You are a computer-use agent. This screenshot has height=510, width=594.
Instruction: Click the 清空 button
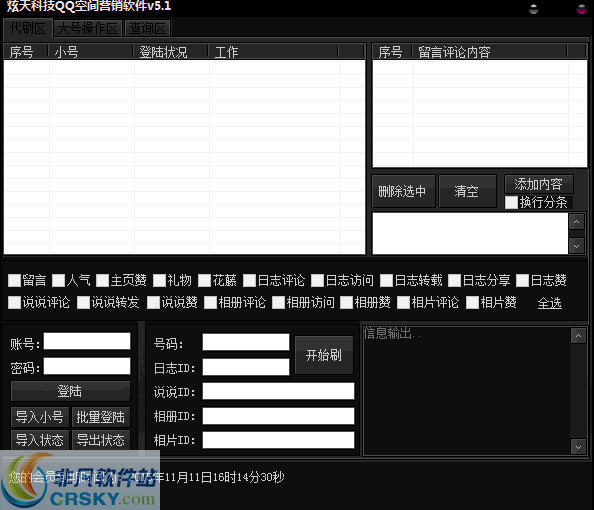click(x=467, y=191)
